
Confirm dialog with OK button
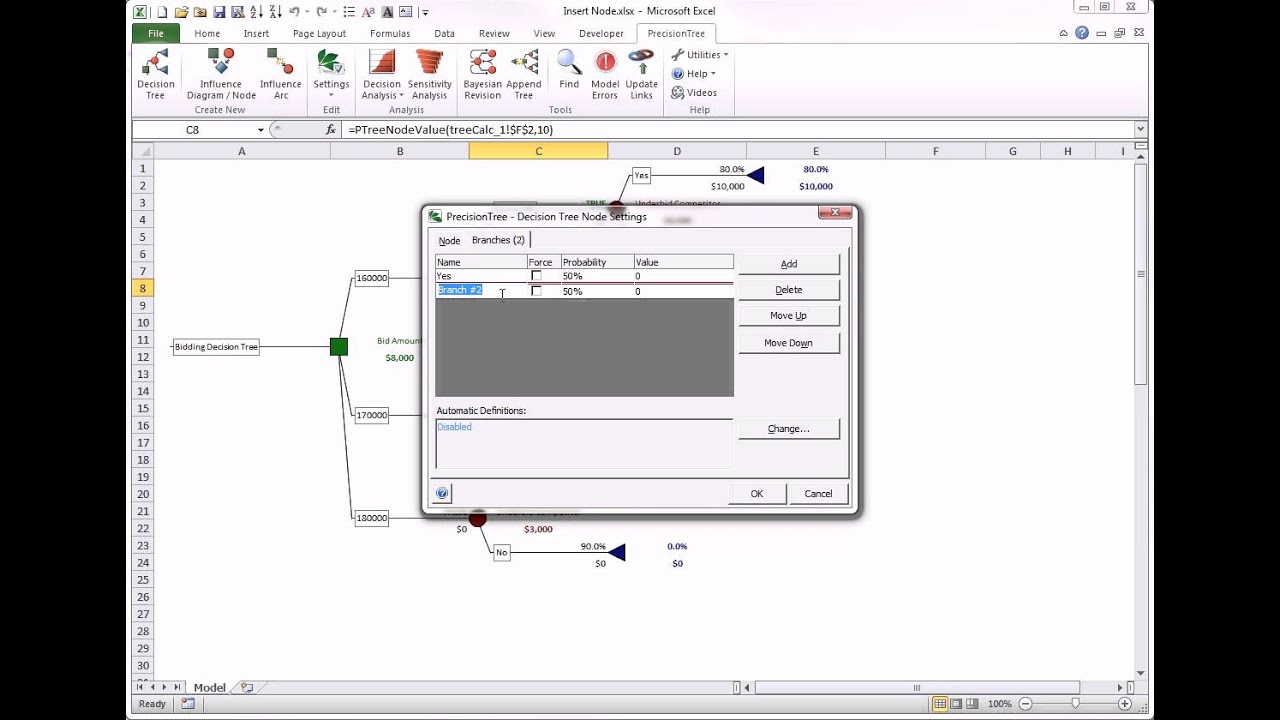click(x=757, y=493)
